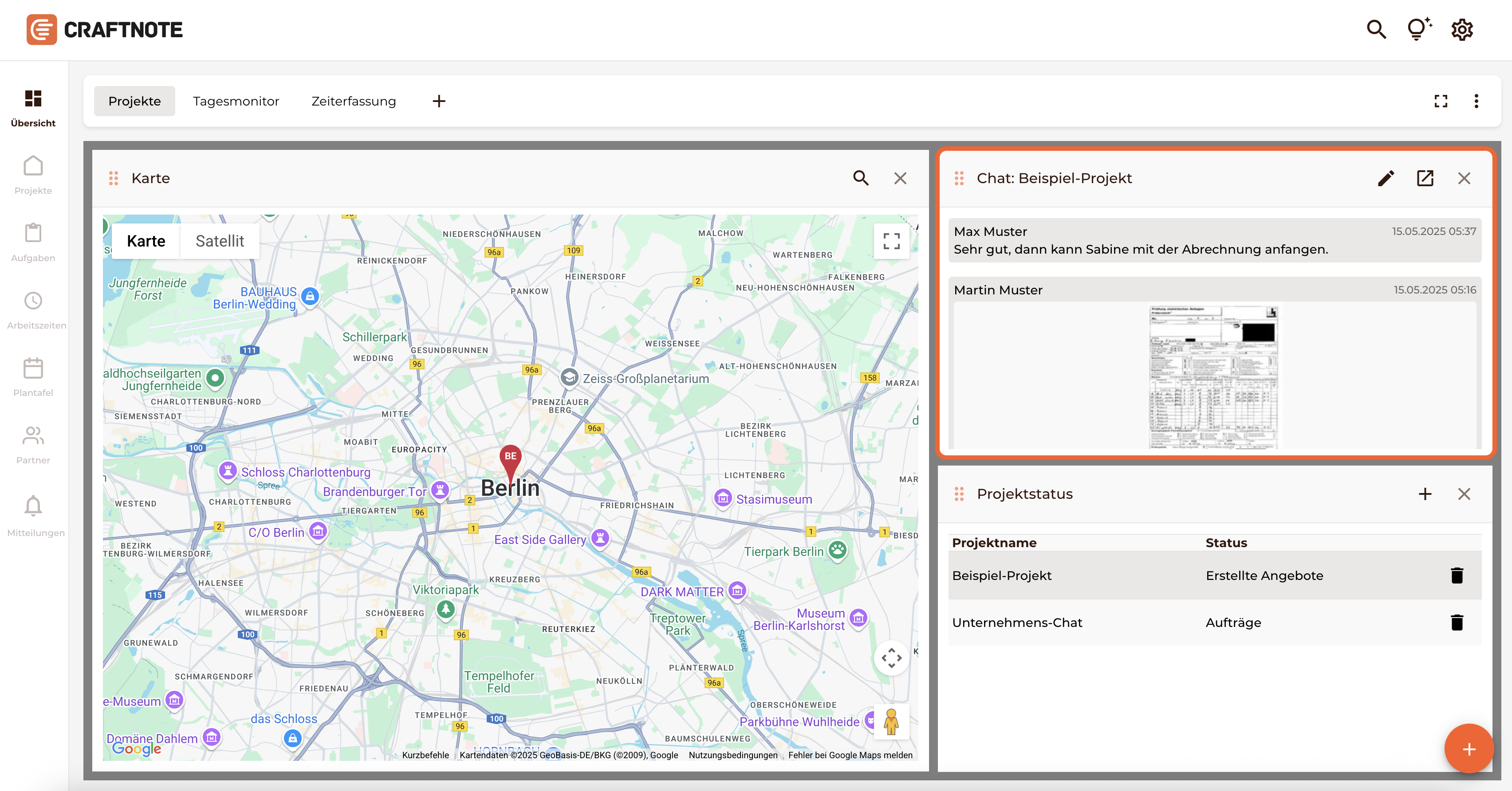Delete the Unternehmens-Chat status row

(x=1457, y=622)
